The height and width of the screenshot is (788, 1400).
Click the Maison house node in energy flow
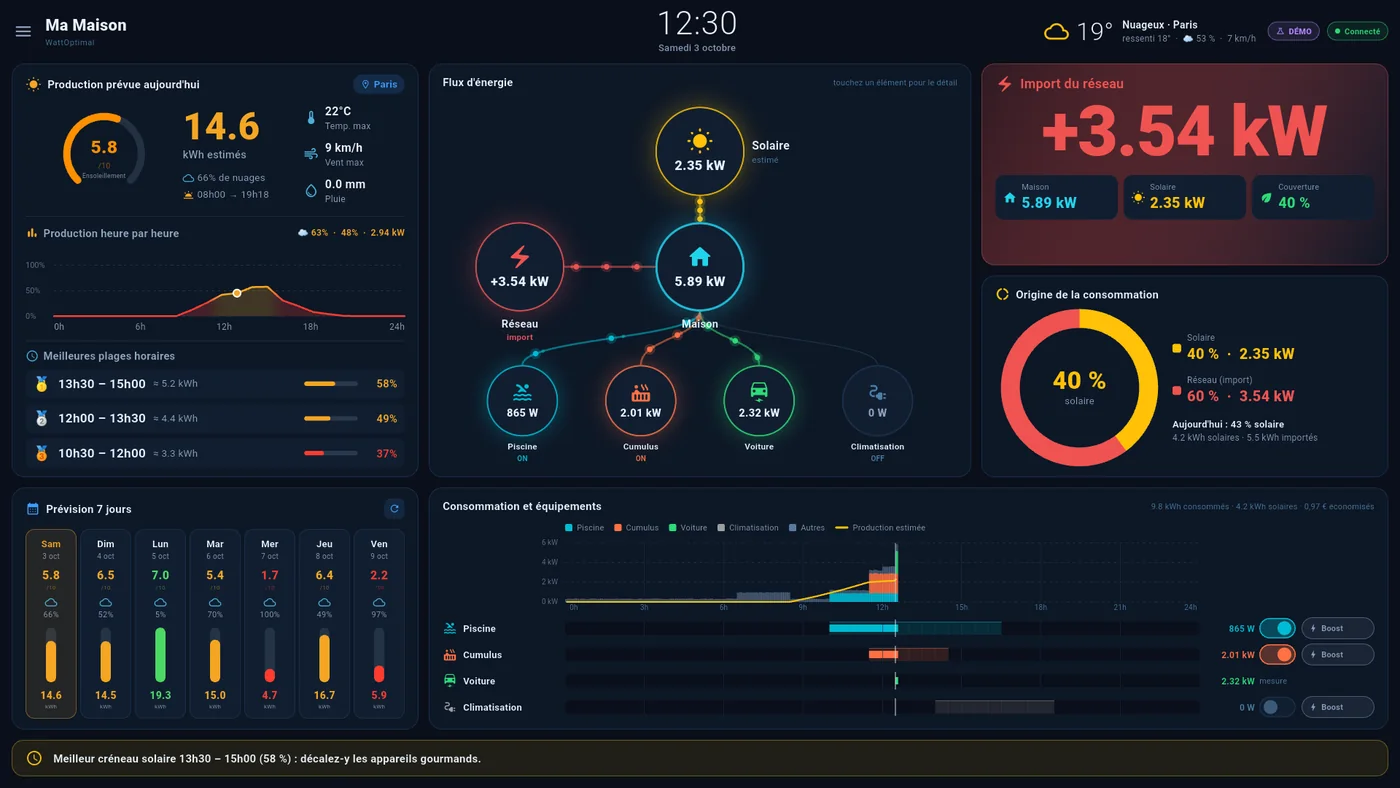click(x=699, y=267)
